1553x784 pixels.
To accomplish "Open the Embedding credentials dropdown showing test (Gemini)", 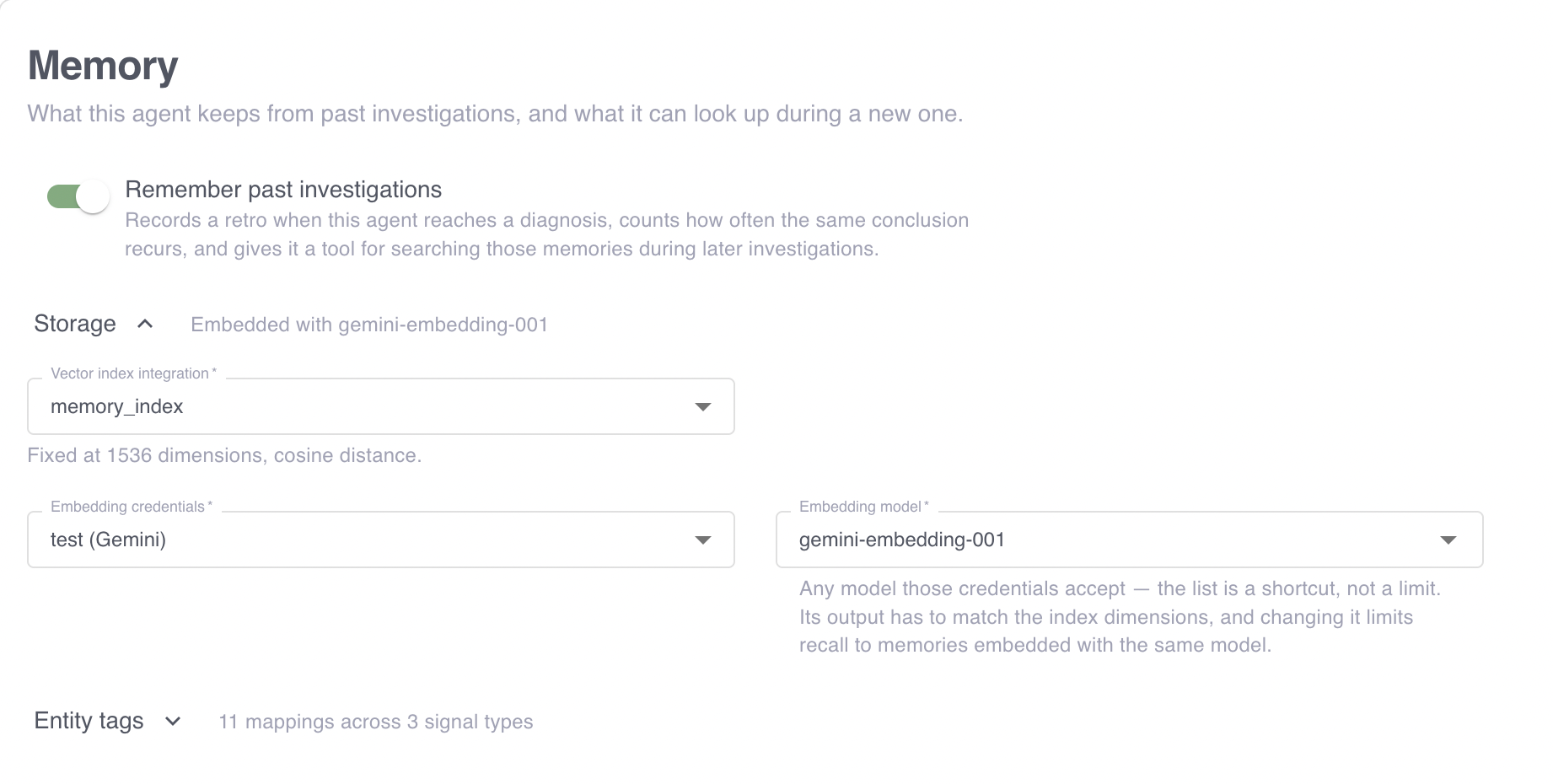I will [x=381, y=540].
